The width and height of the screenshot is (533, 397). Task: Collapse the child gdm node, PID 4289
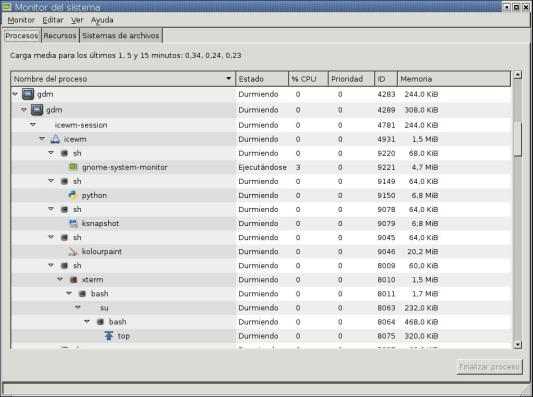[x=24, y=109]
